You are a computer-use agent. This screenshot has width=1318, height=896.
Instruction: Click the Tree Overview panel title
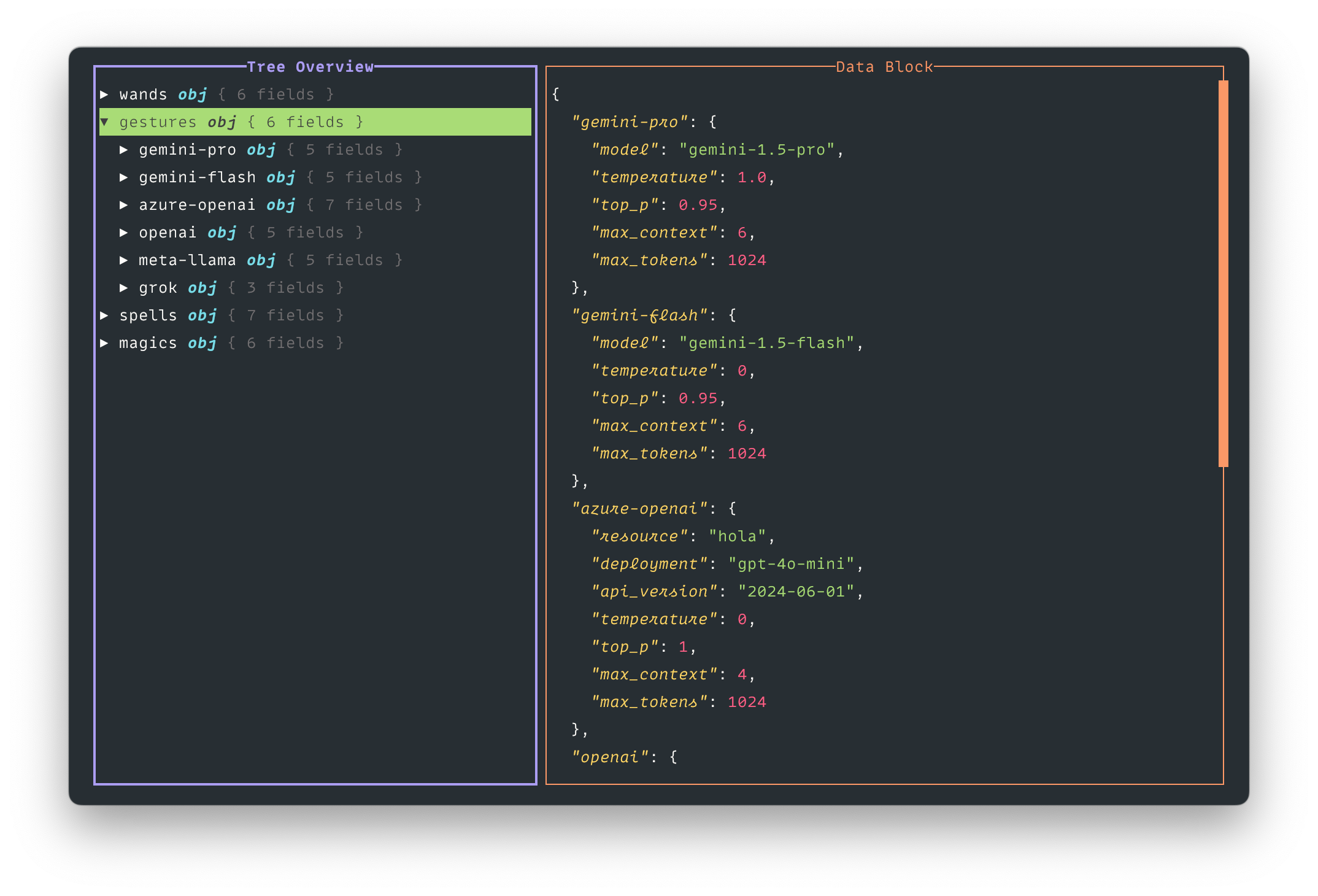(x=310, y=67)
